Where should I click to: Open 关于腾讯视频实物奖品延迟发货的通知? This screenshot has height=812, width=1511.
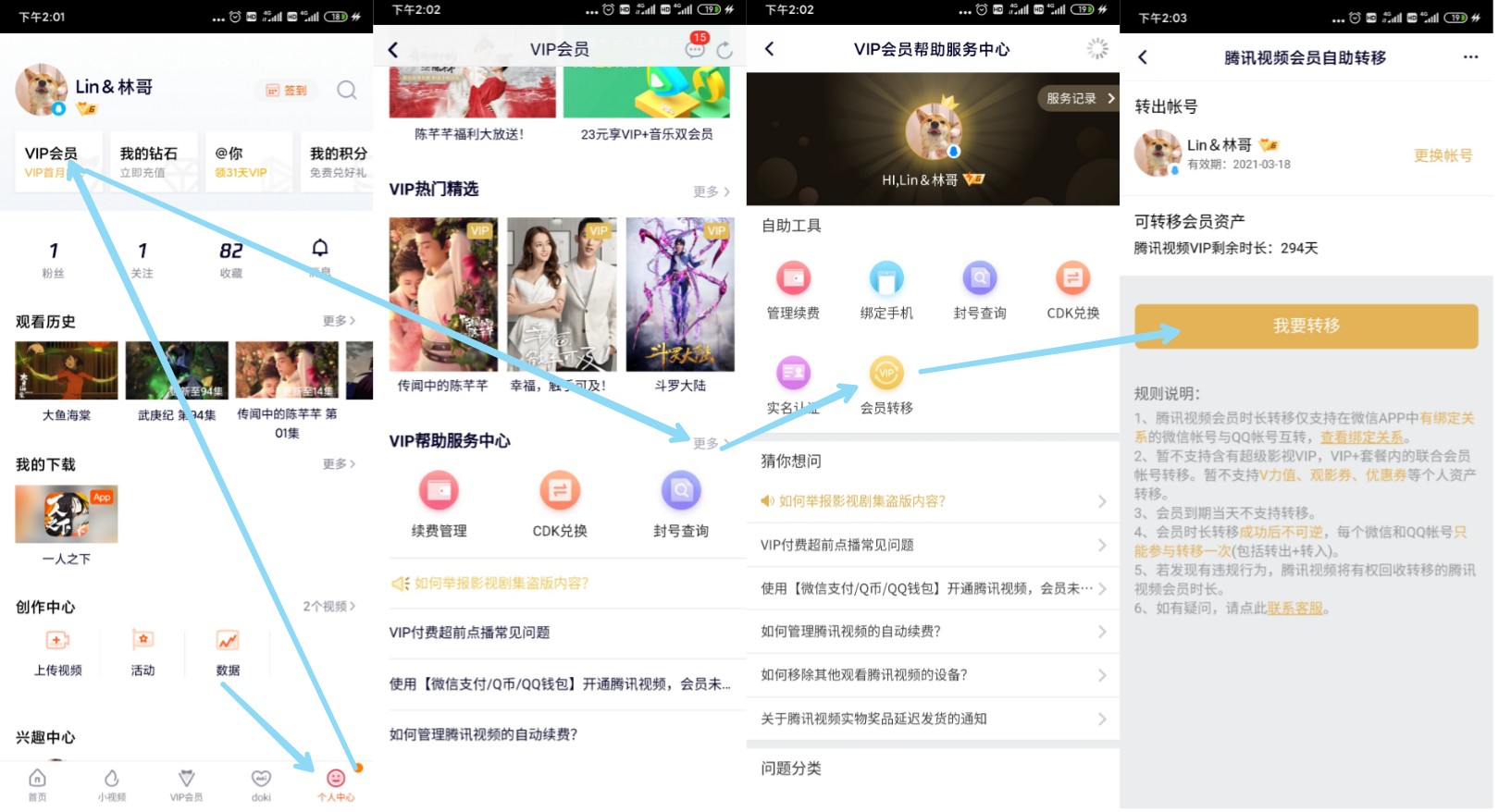[933, 719]
